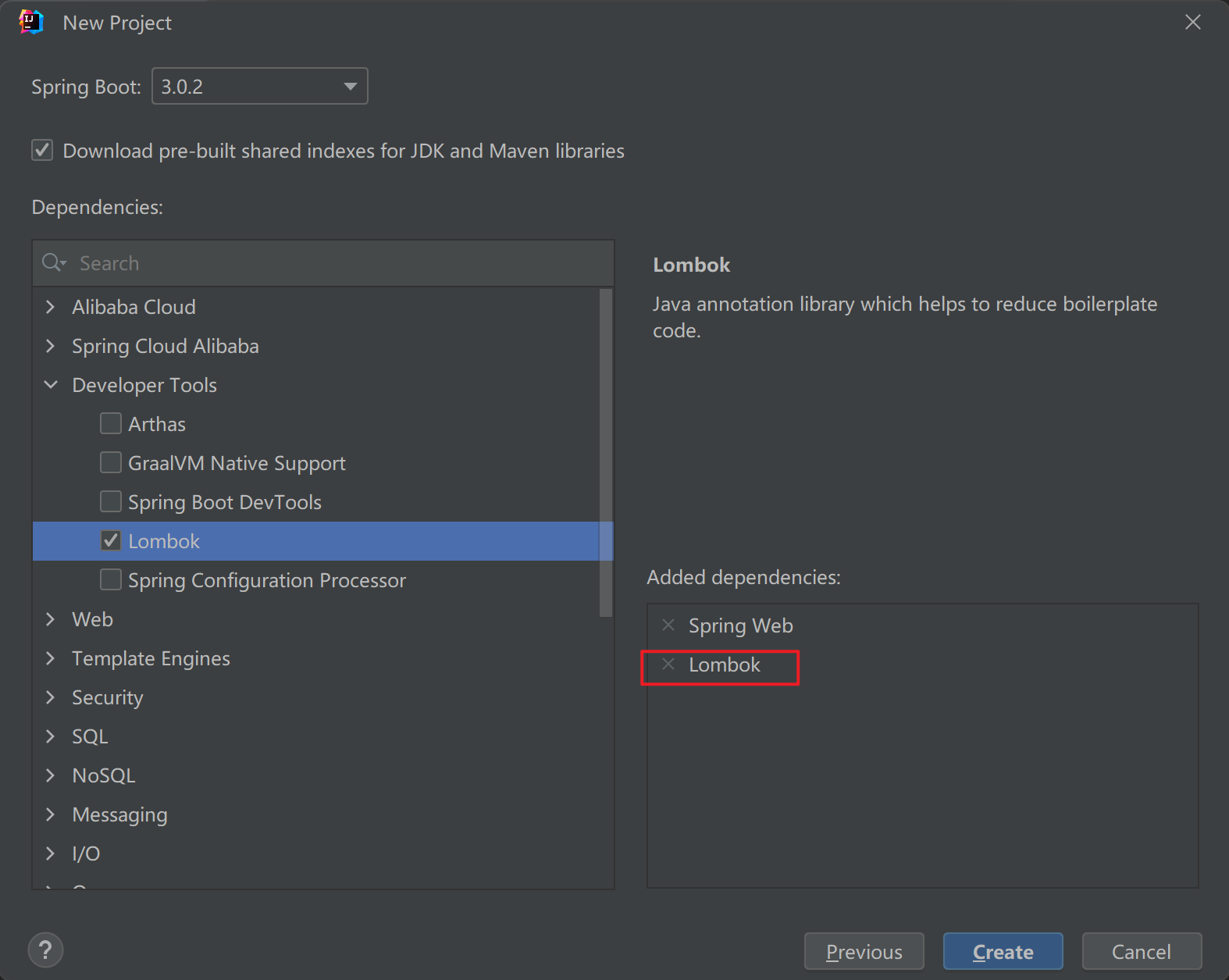Select the Web tree label
The width and height of the screenshot is (1229, 980).
pyautogui.click(x=92, y=619)
